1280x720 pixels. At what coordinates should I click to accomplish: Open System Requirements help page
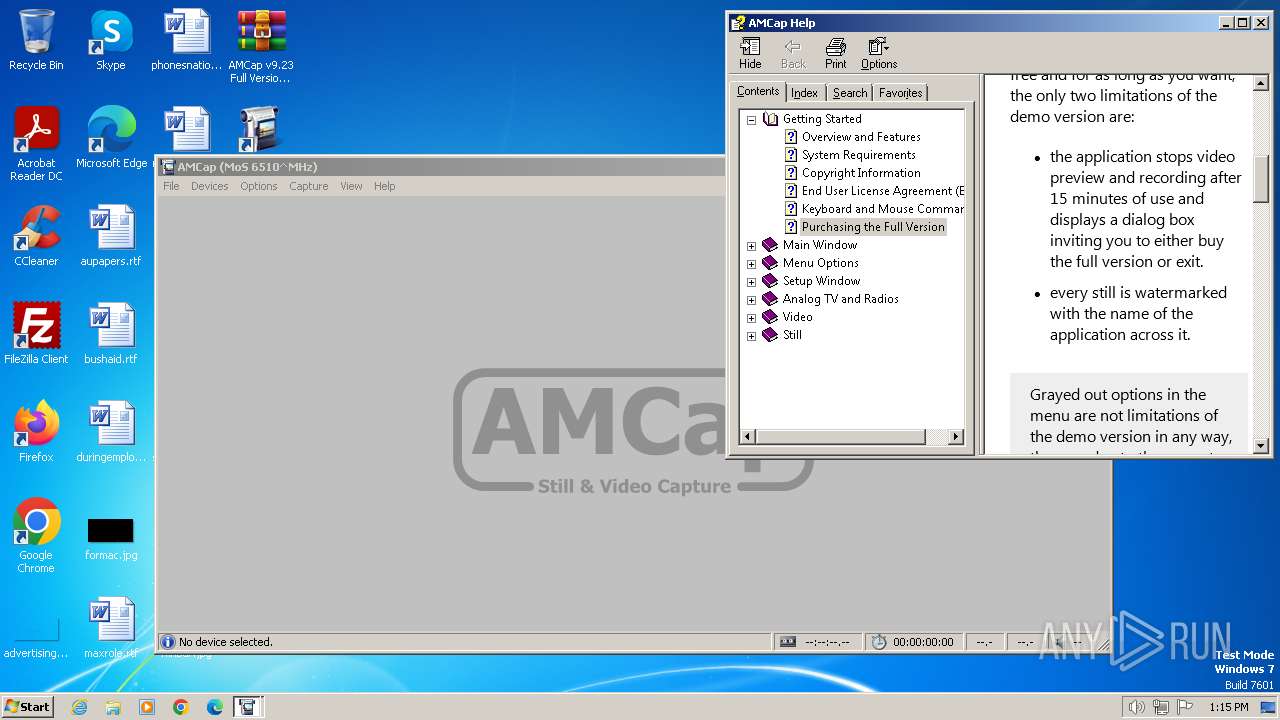click(858, 155)
